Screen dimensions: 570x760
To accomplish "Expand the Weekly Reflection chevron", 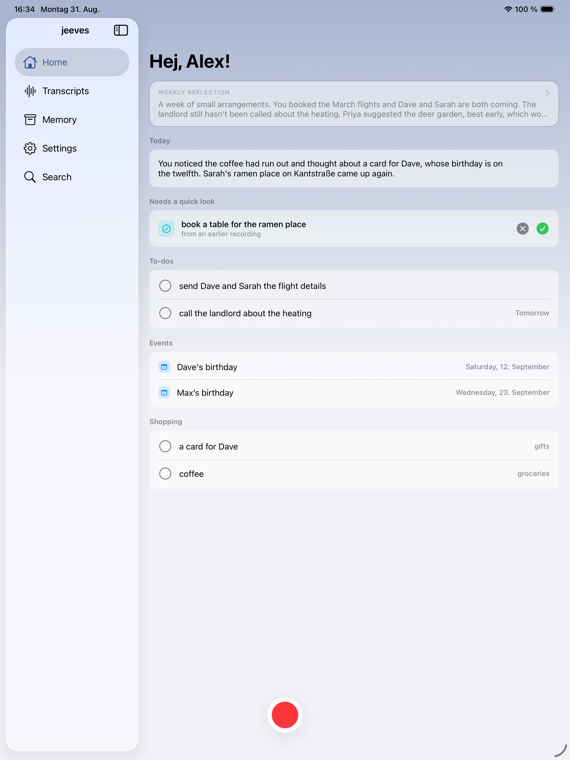I will click(x=547, y=93).
